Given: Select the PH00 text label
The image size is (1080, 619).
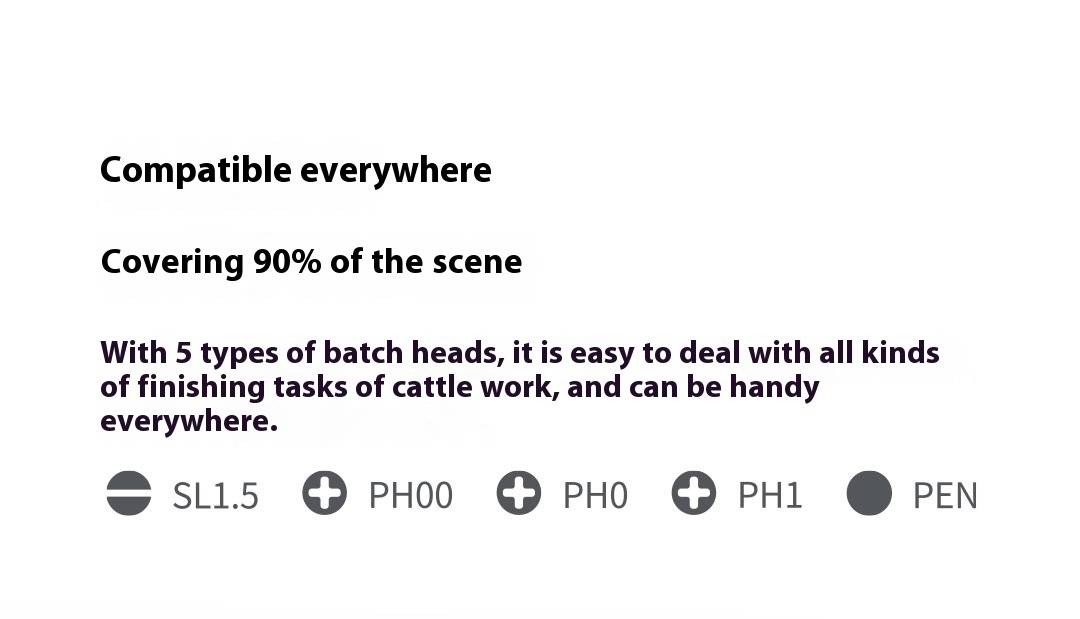Looking at the screenshot, I should (x=411, y=495).
